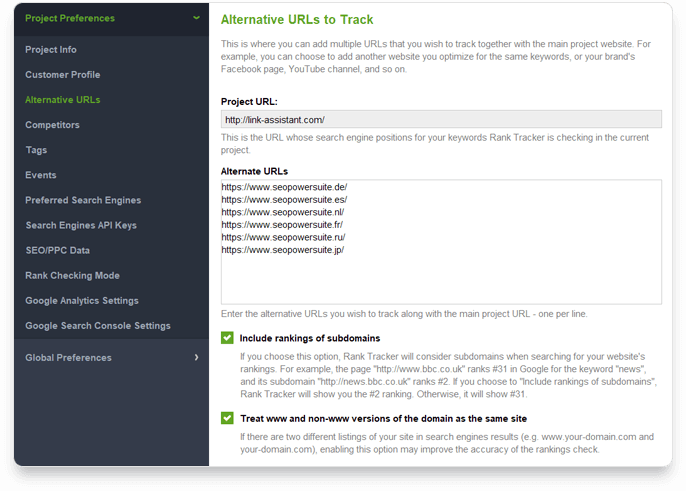The width and height of the screenshot is (686, 491).
Task: Click the Project URL field
Action: [441, 119]
